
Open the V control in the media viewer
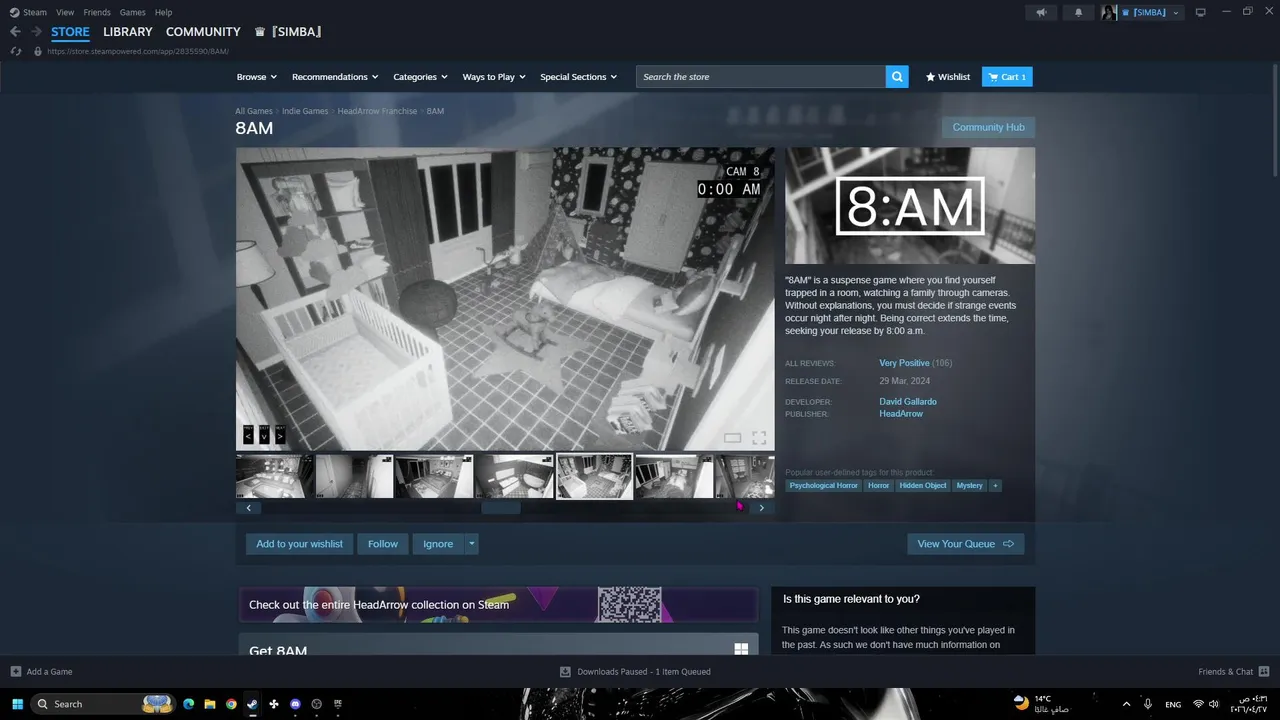coord(264,435)
